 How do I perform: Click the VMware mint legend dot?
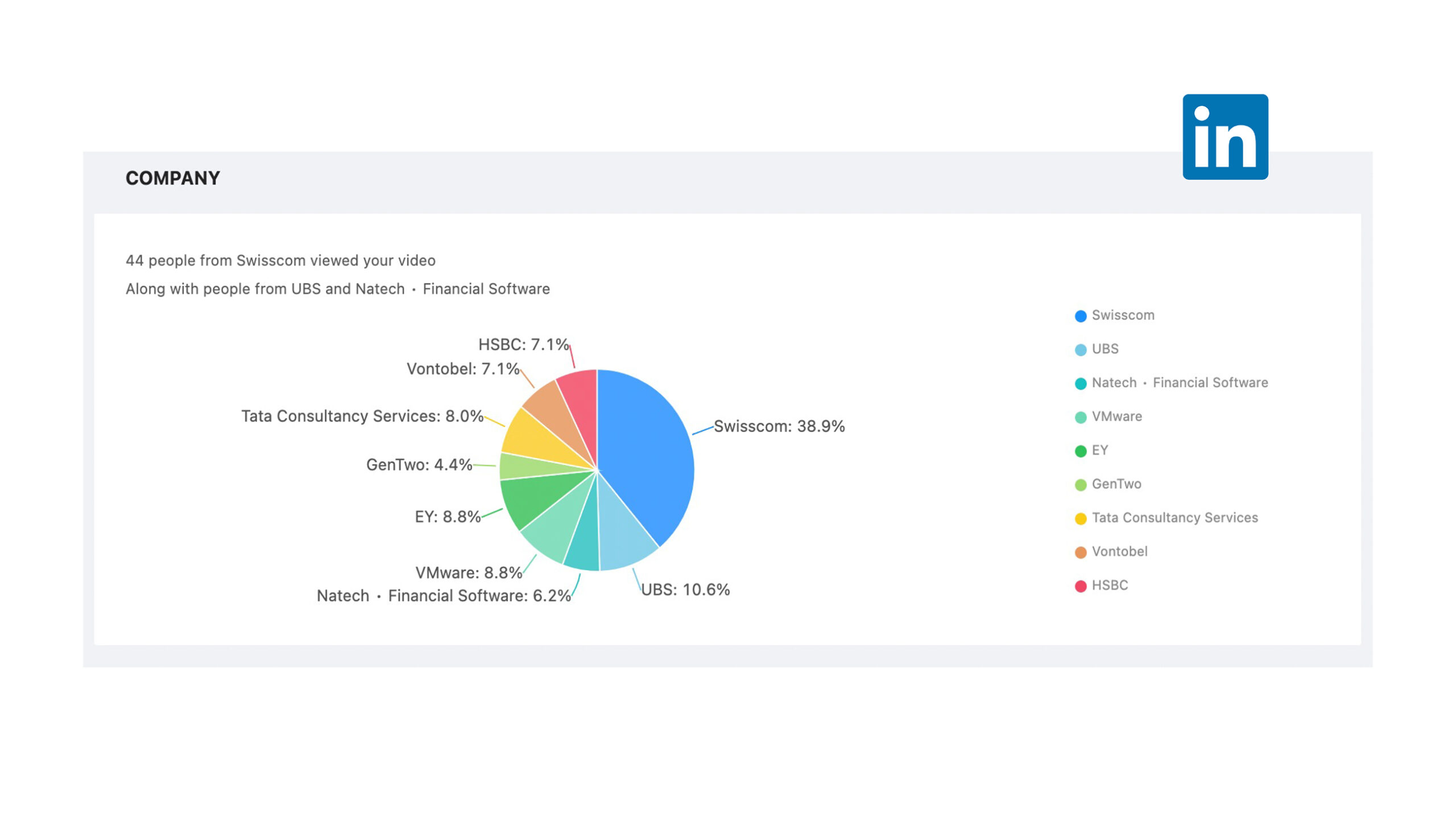tap(1081, 417)
